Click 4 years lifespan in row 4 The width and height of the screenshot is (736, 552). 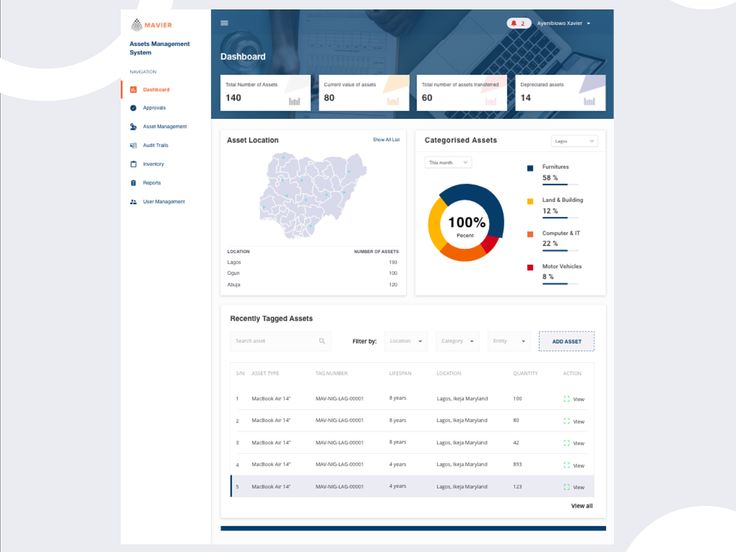398,465
